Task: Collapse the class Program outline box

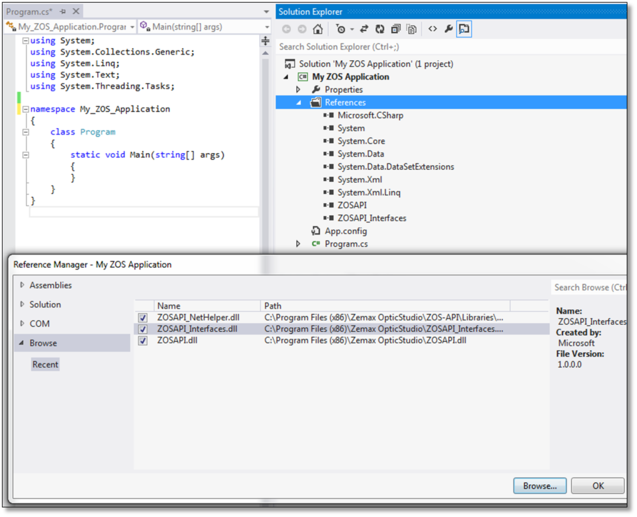Action: coord(26,132)
